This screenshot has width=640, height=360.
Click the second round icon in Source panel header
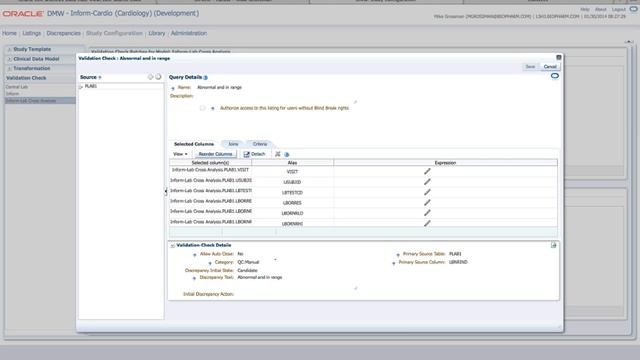pyautogui.click(x=158, y=77)
